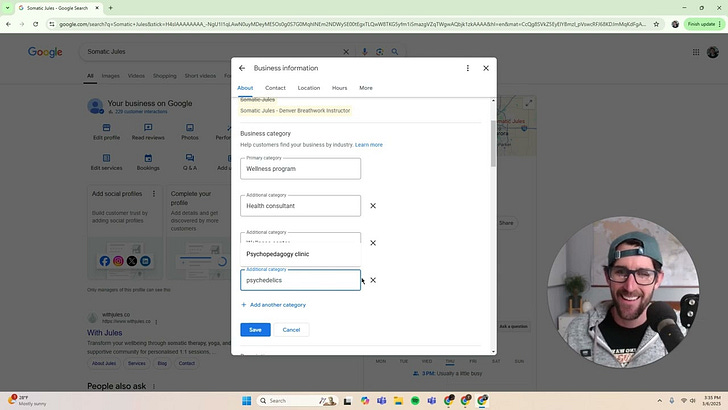Open the Google account avatar
This screenshot has width=728, height=410.
(713, 52)
